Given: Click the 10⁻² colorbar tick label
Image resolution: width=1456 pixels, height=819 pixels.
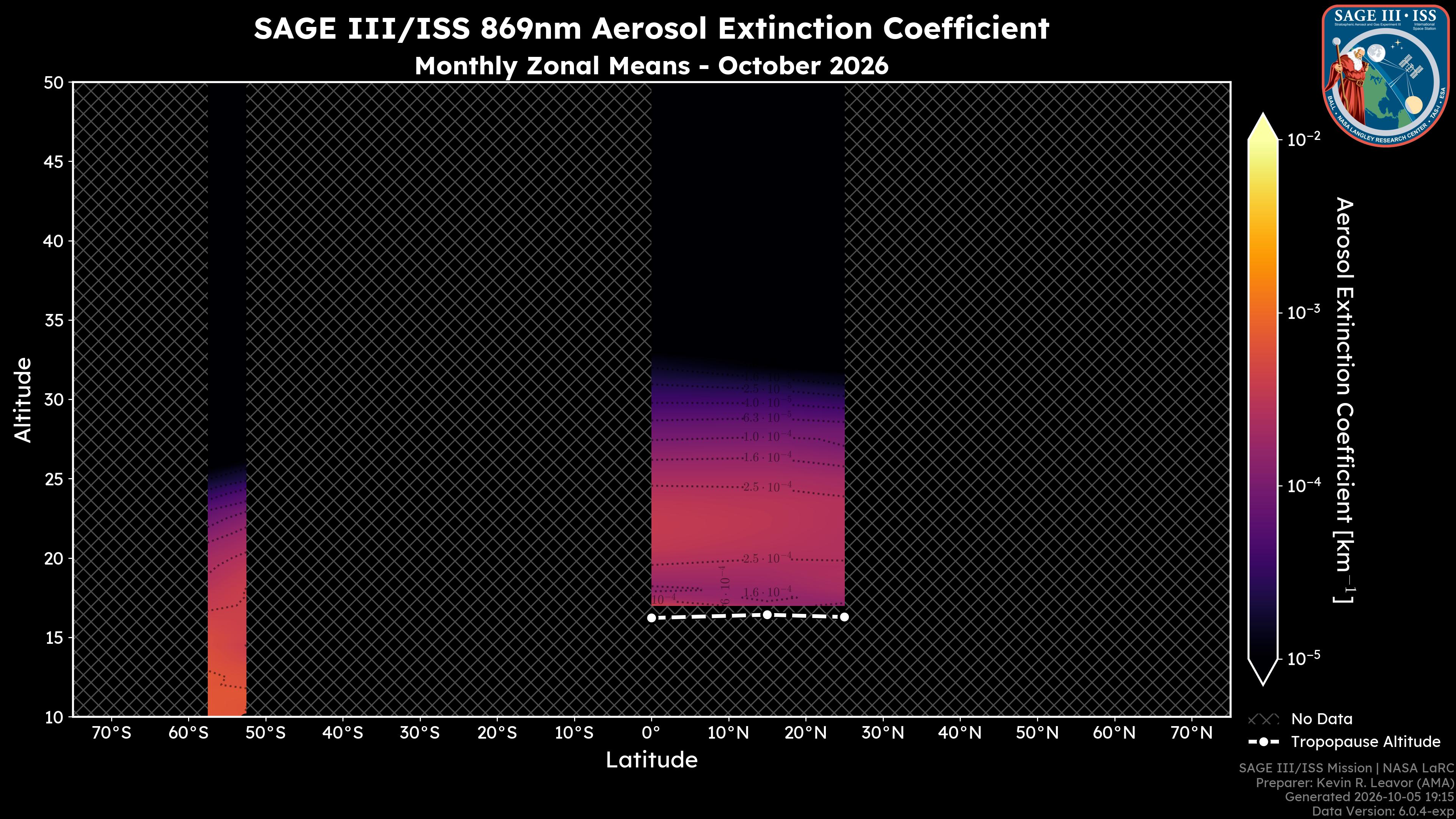Looking at the screenshot, I should (1304, 139).
